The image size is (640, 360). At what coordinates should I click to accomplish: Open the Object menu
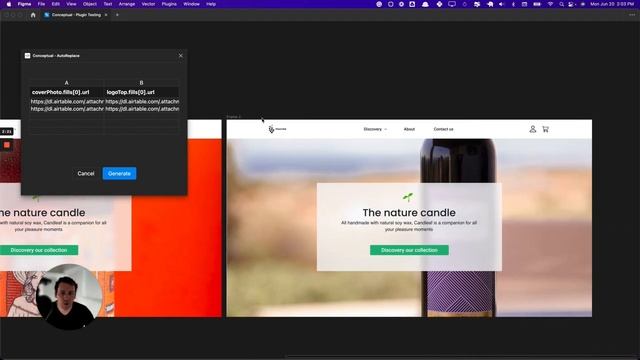[90, 4]
